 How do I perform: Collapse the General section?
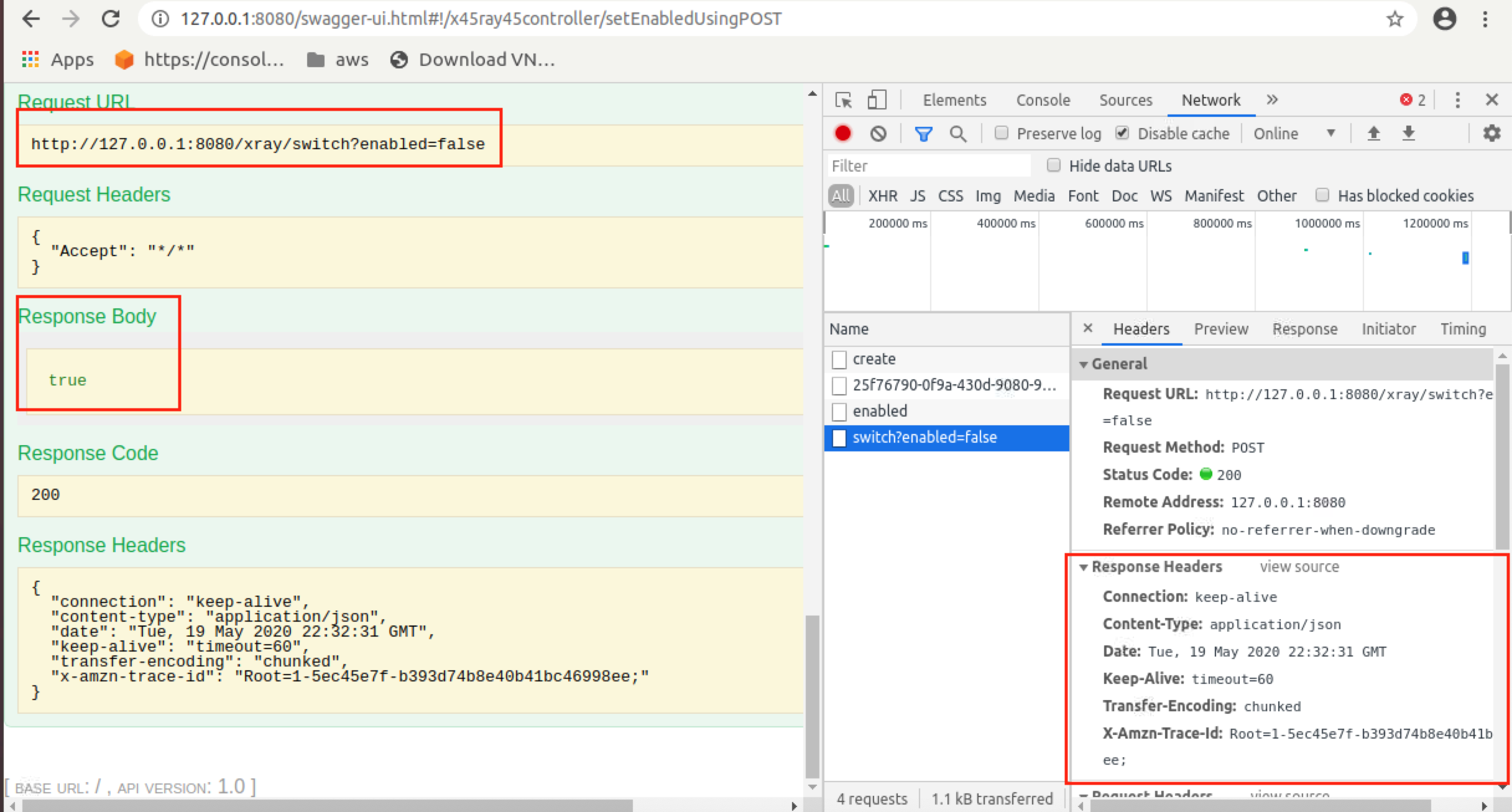click(1085, 364)
